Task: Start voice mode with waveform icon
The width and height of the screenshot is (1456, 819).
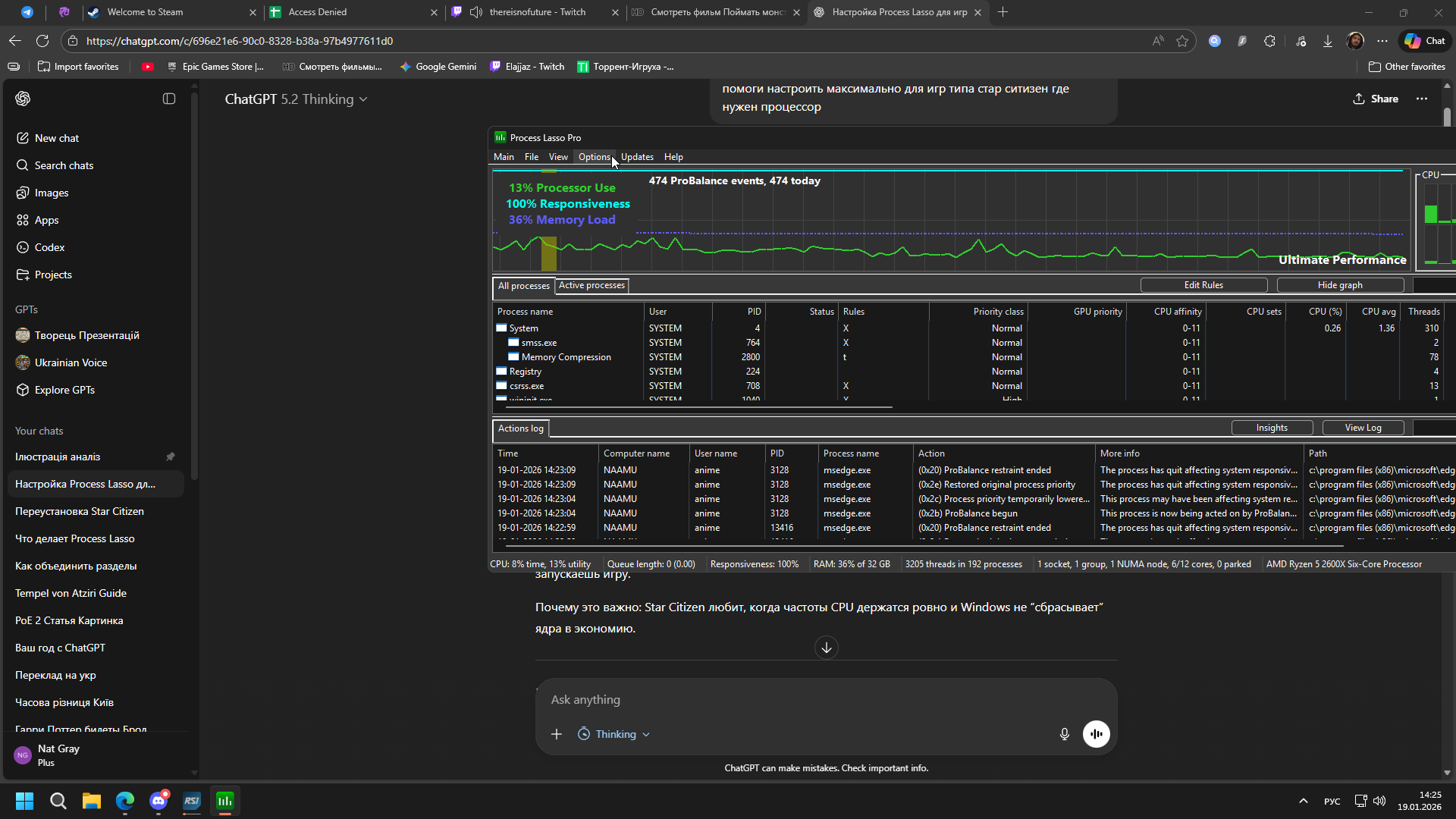Action: [x=1096, y=734]
